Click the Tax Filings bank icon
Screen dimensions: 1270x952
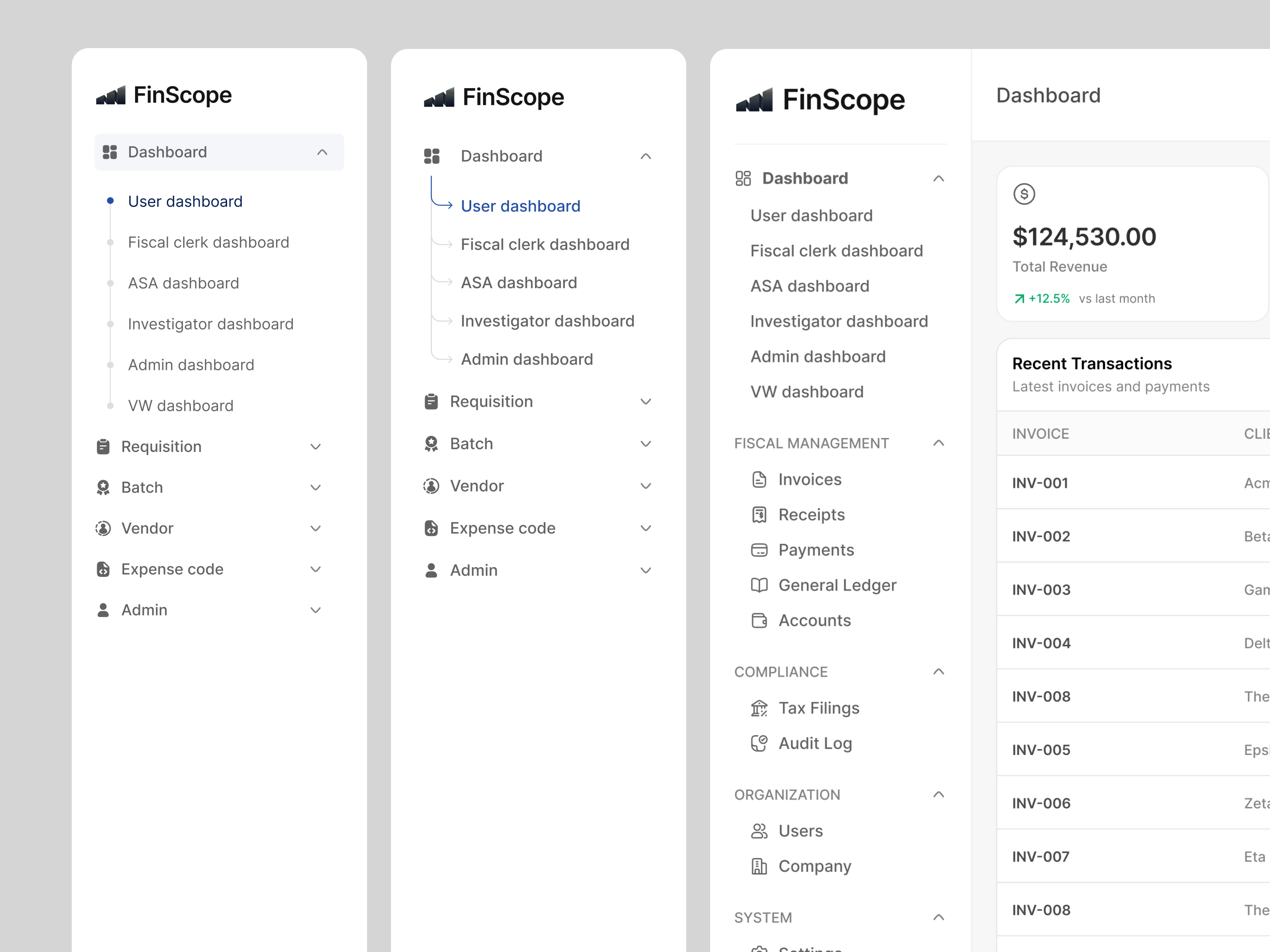point(759,708)
